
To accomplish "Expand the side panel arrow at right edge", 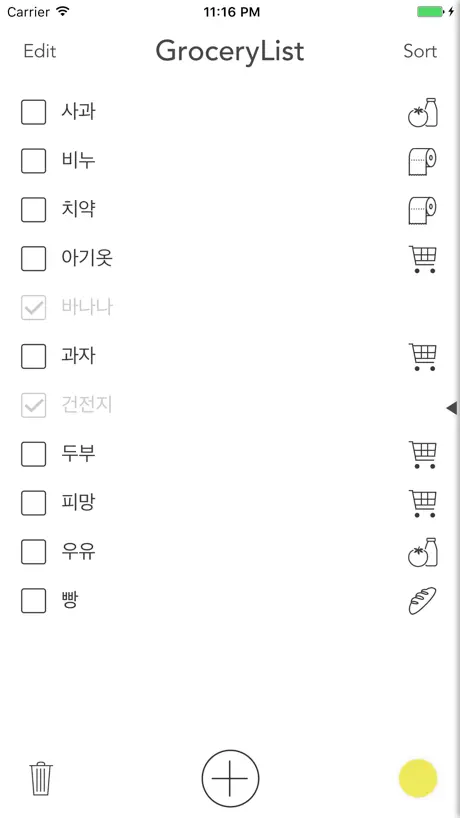I will 452,408.
